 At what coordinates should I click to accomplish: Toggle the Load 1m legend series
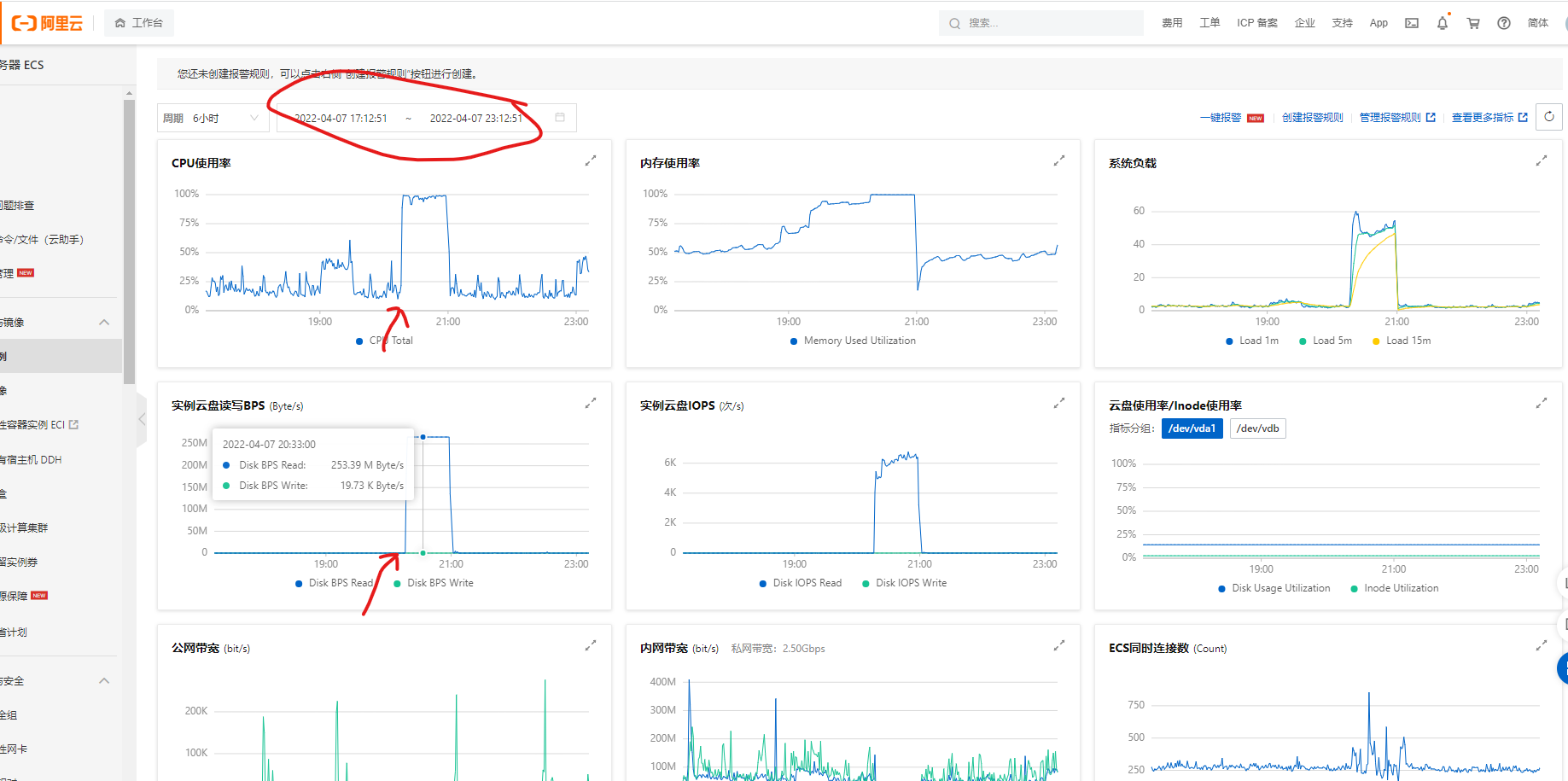(1251, 341)
